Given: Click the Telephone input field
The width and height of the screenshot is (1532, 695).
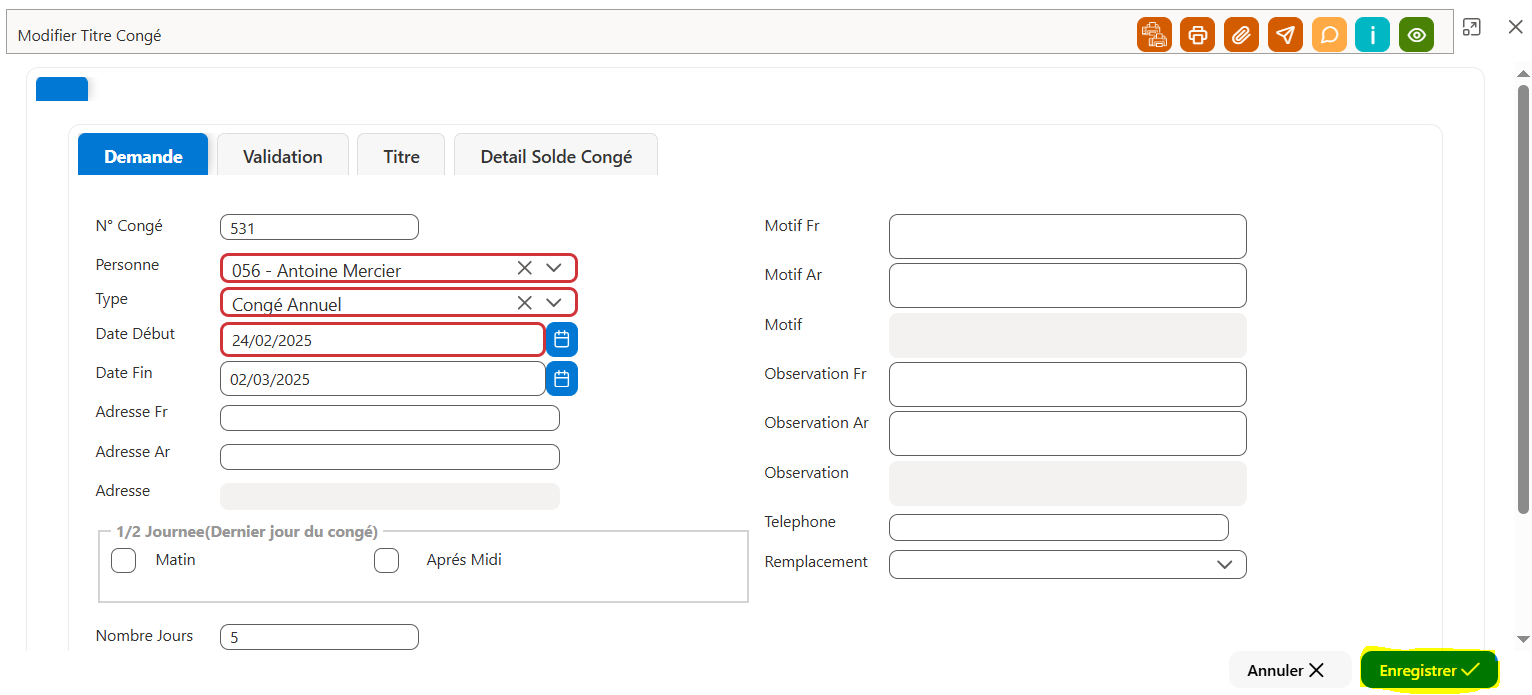Looking at the screenshot, I should pyautogui.click(x=1058, y=527).
